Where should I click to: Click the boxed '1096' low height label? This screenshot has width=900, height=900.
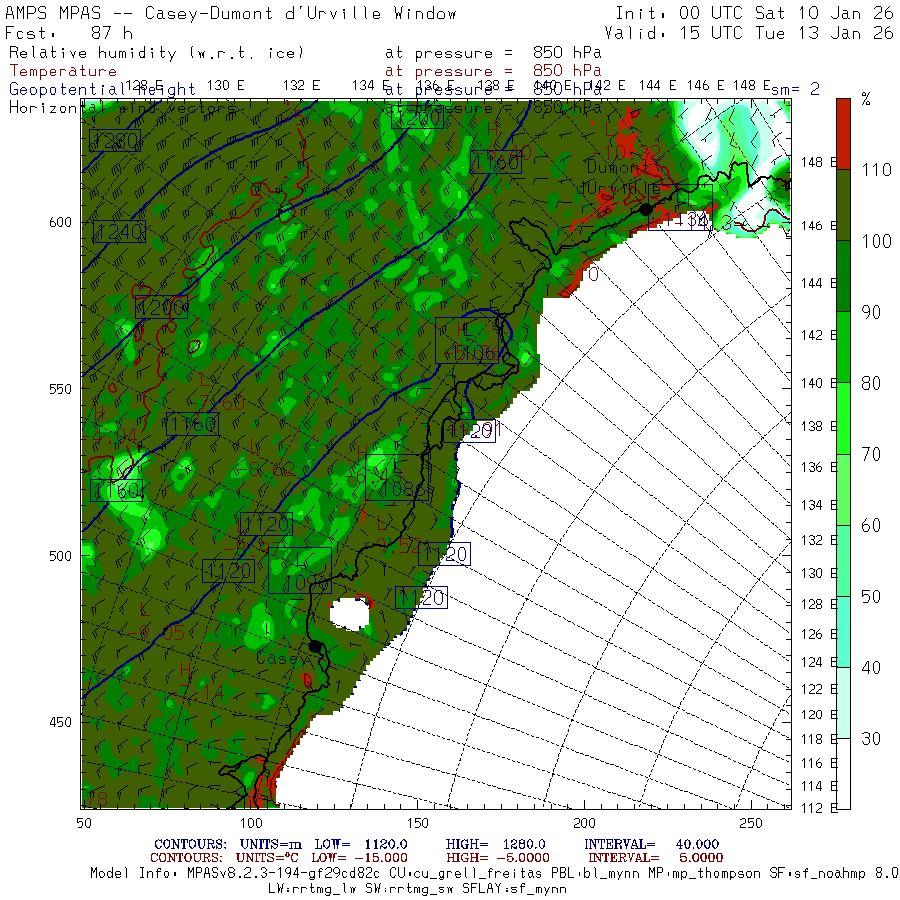click(x=300, y=571)
